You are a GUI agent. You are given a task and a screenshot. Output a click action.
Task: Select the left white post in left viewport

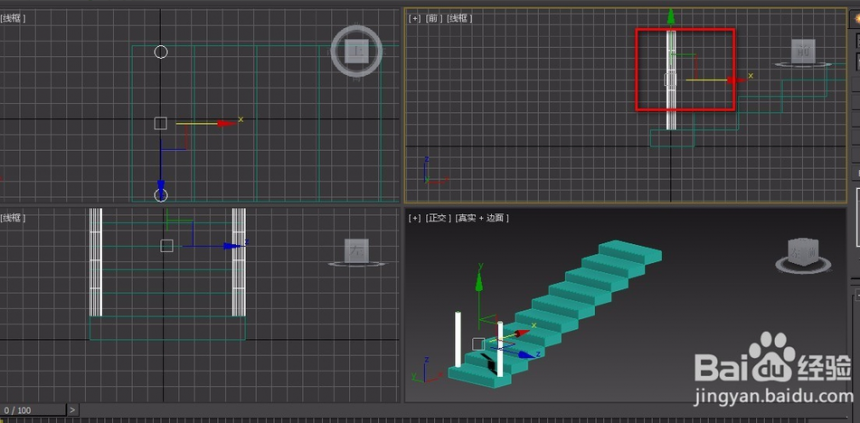pos(95,262)
